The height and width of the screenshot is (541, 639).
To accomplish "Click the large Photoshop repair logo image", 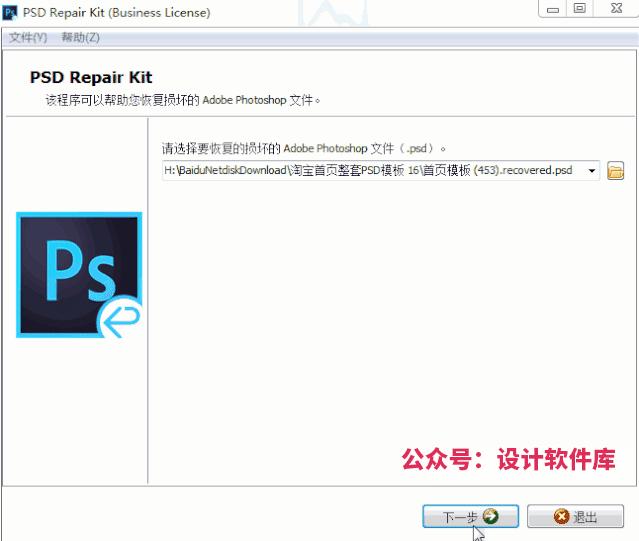I will click(x=79, y=275).
